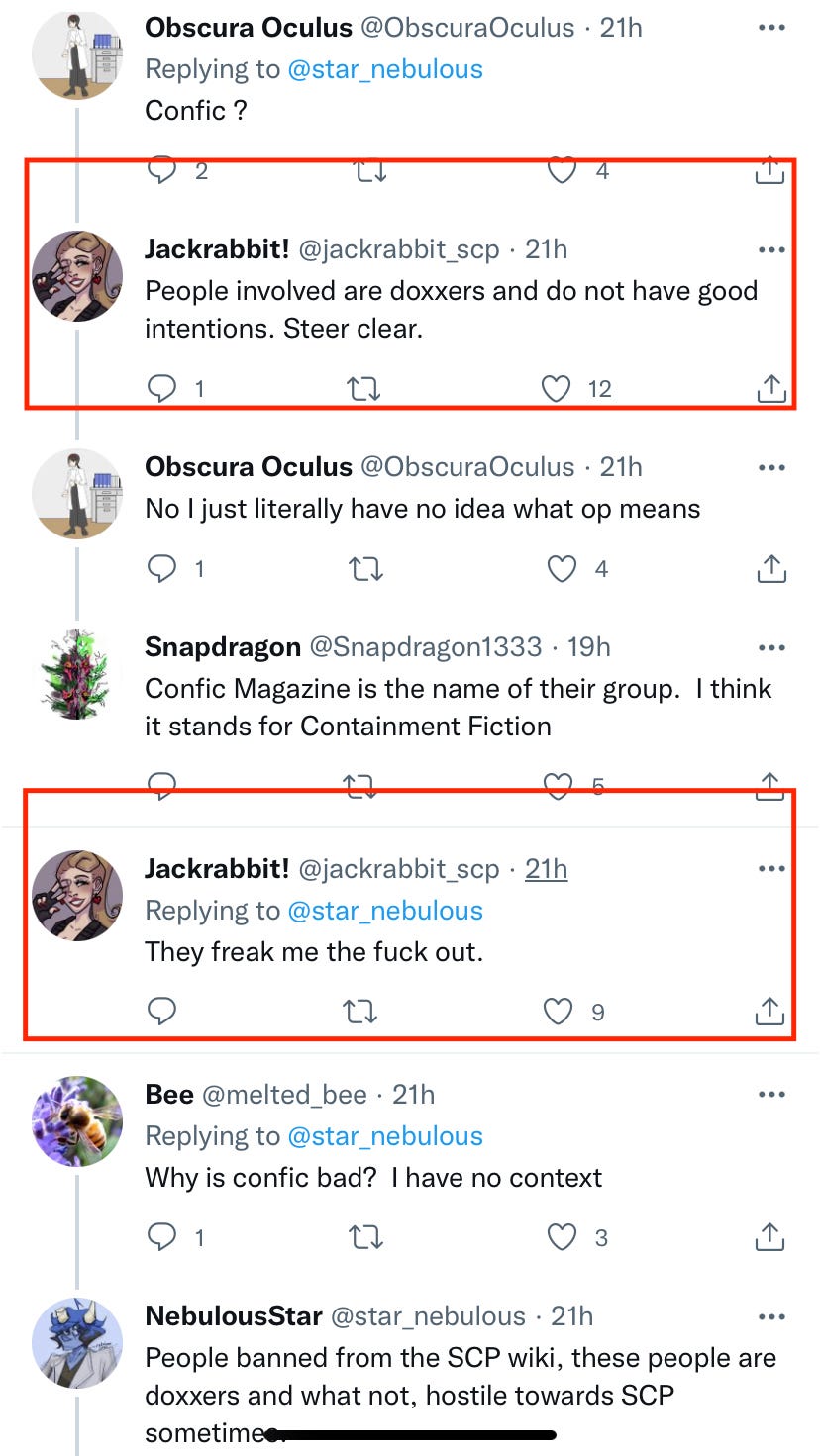Like Obscura Oculus's "no idea what op means" tweet
Screen dimensions: 820x1456
click(x=562, y=568)
